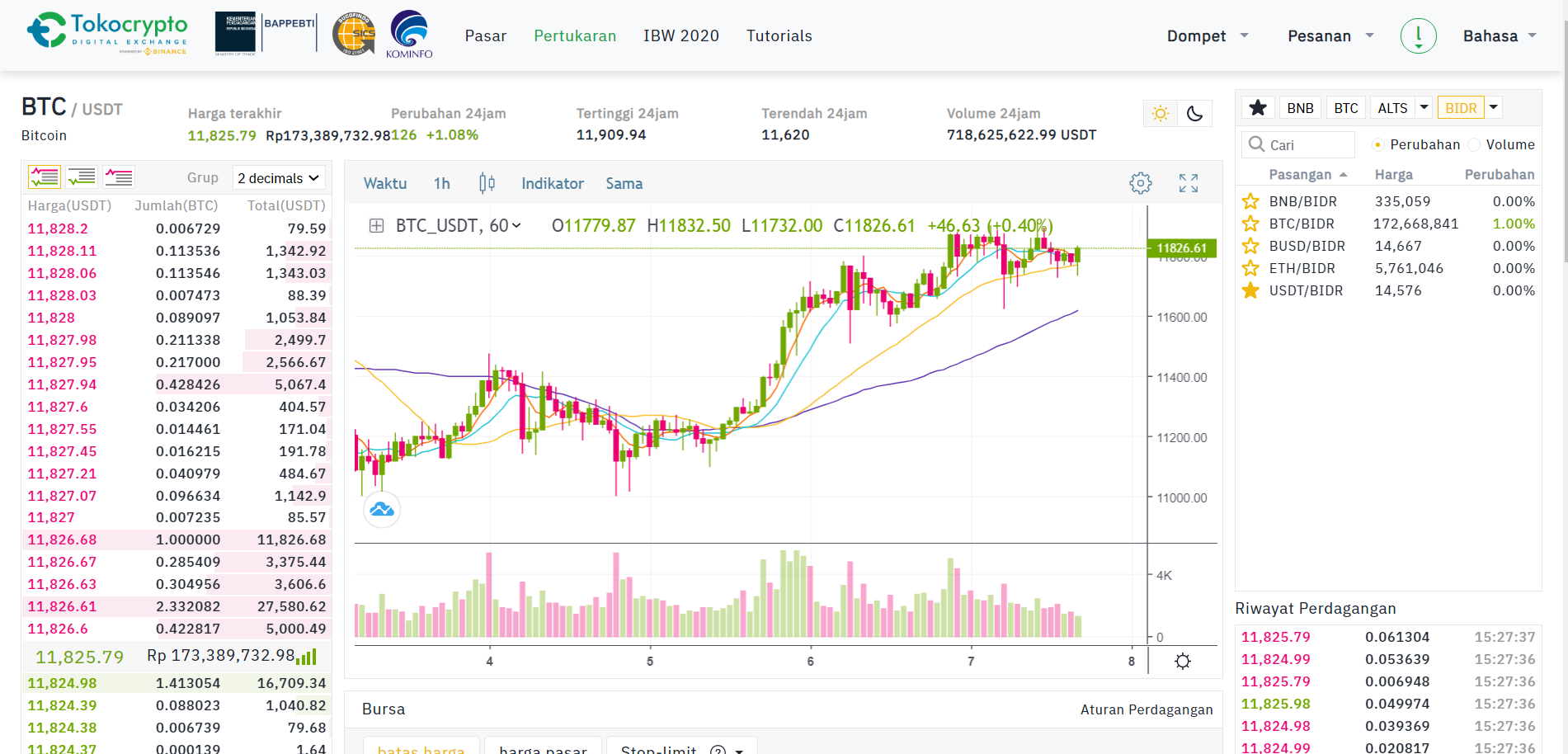This screenshot has height=754, width=1568.
Task: Go to the Pasar menu item
Action: (x=485, y=36)
